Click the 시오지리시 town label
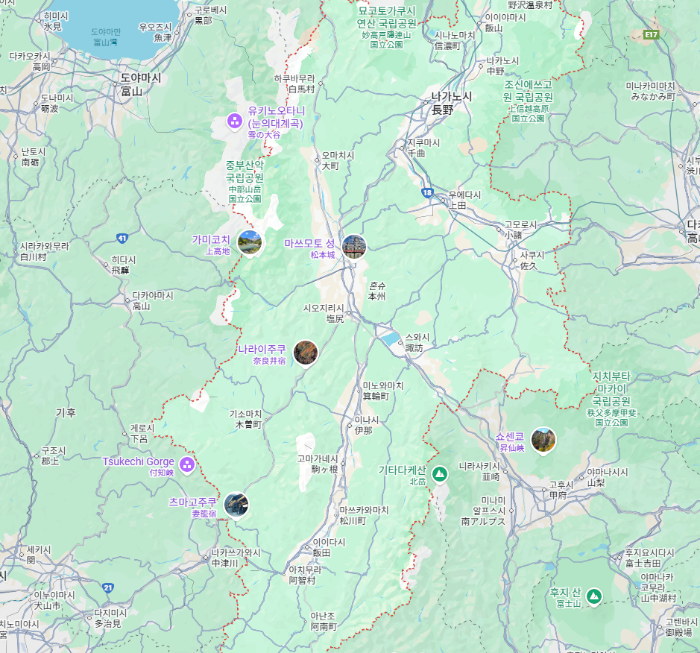 [324, 313]
